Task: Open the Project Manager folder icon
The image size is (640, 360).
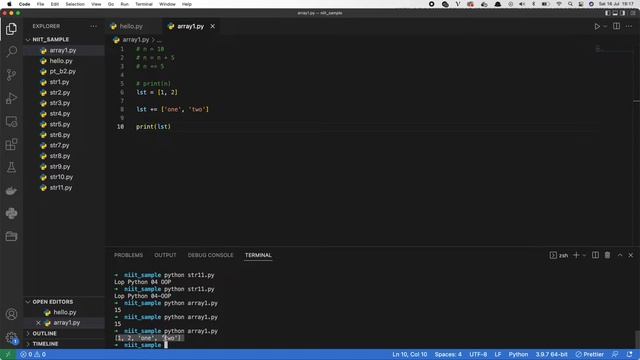Action: 11,236
